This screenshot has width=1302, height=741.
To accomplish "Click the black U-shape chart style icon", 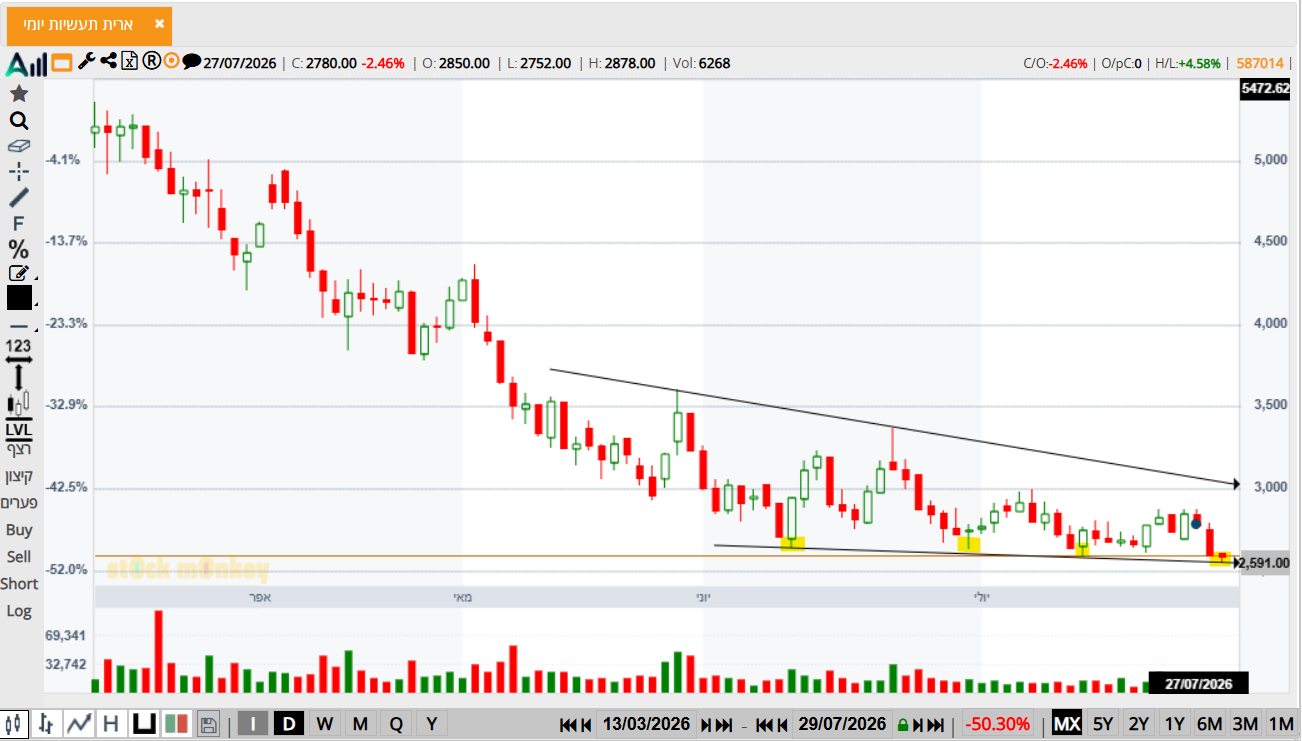I will (144, 724).
